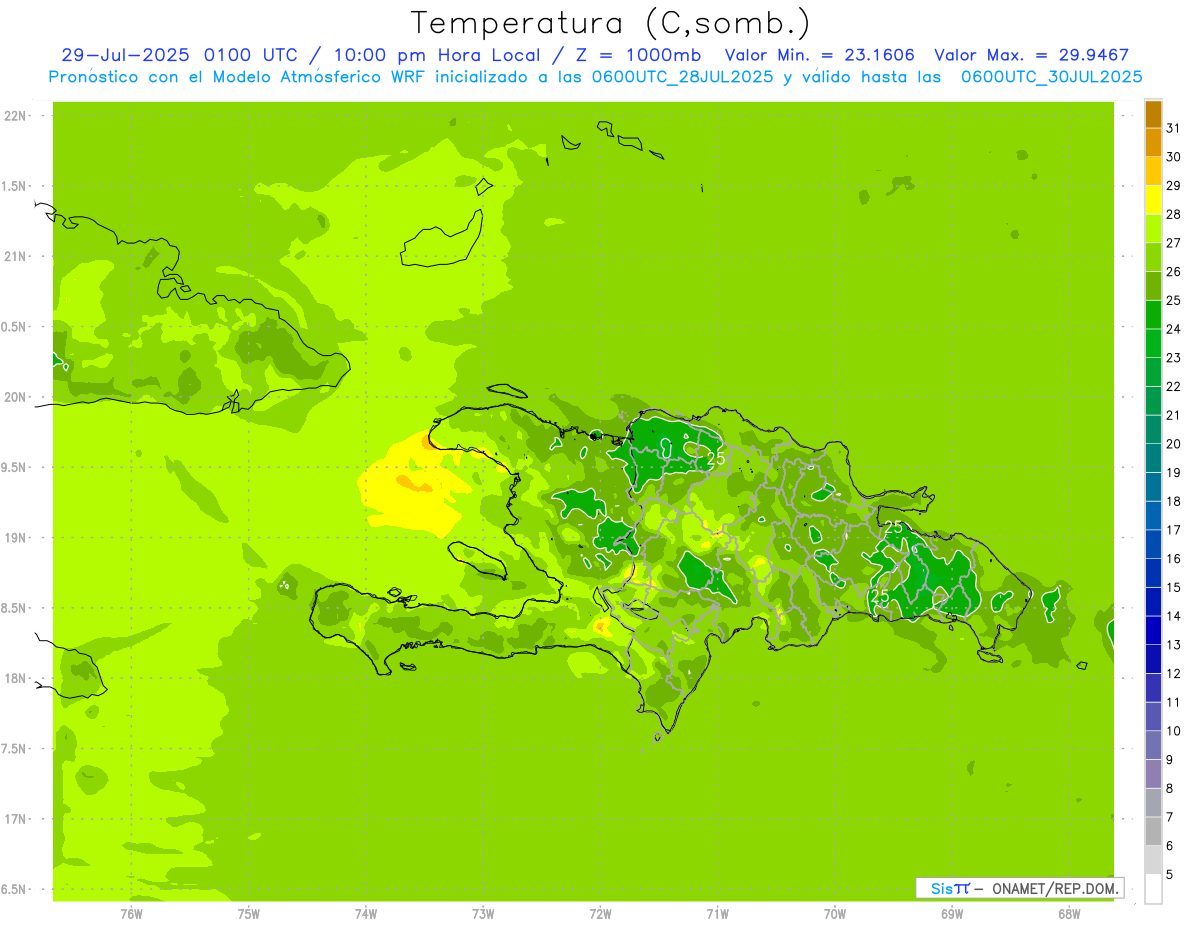
Task: Click the "Temperatura (C,somb.)" map title
Action: coord(611,22)
